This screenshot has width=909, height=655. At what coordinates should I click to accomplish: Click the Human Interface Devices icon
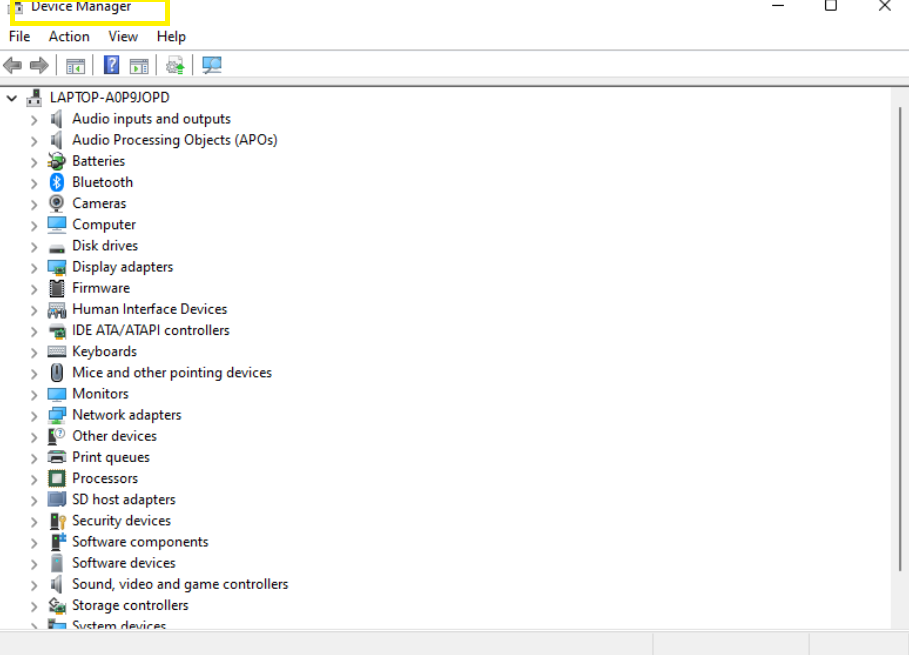[57, 310]
